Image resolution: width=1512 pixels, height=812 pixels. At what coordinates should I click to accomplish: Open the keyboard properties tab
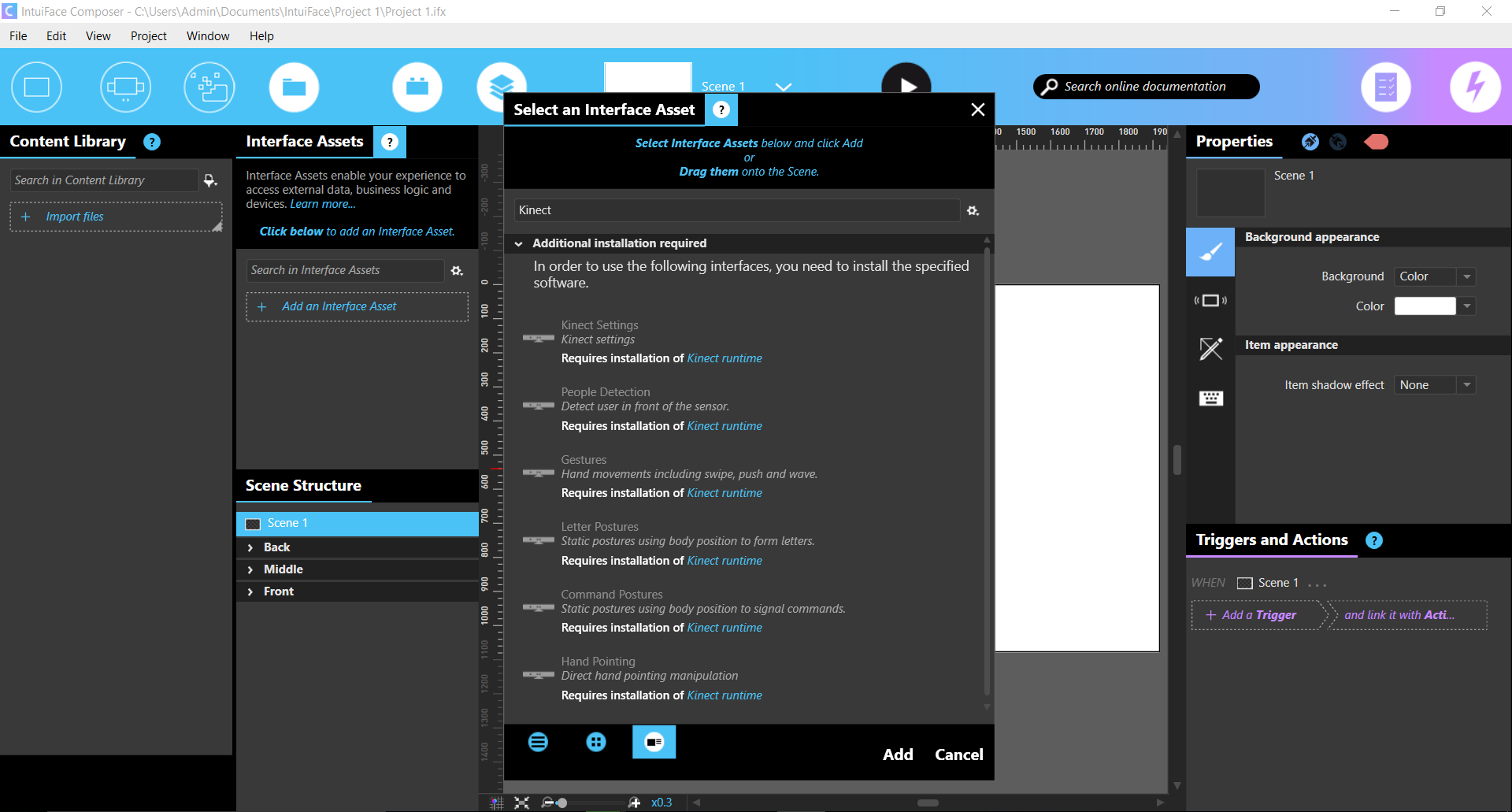tap(1210, 398)
